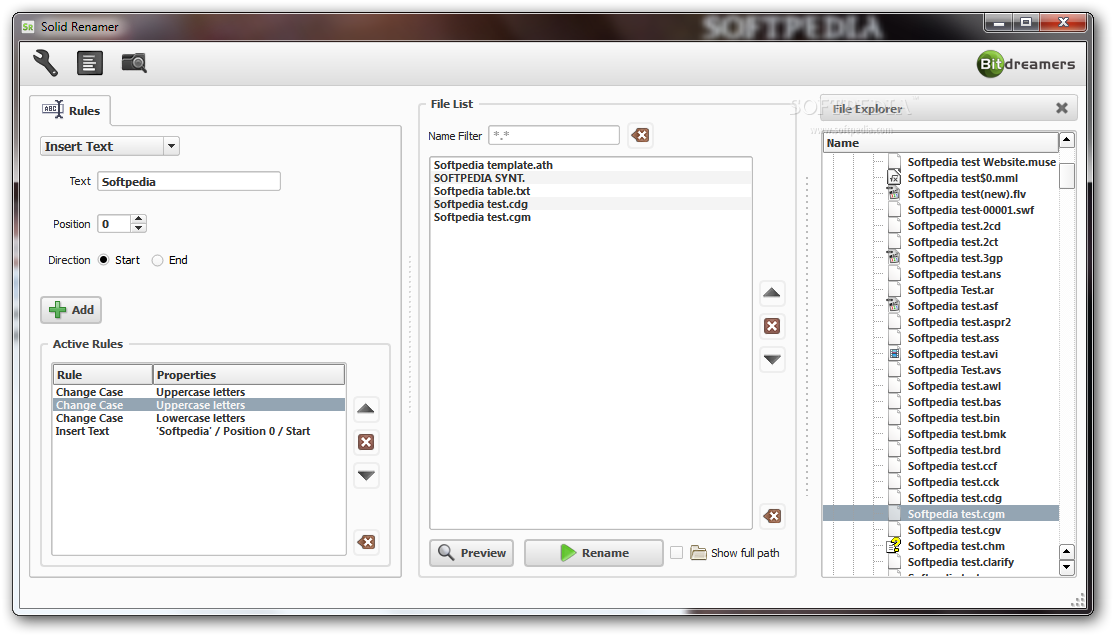Enable Show full path checkbox
Image resolution: width=1114 pixels, height=636 pixels.
[676, 553]
